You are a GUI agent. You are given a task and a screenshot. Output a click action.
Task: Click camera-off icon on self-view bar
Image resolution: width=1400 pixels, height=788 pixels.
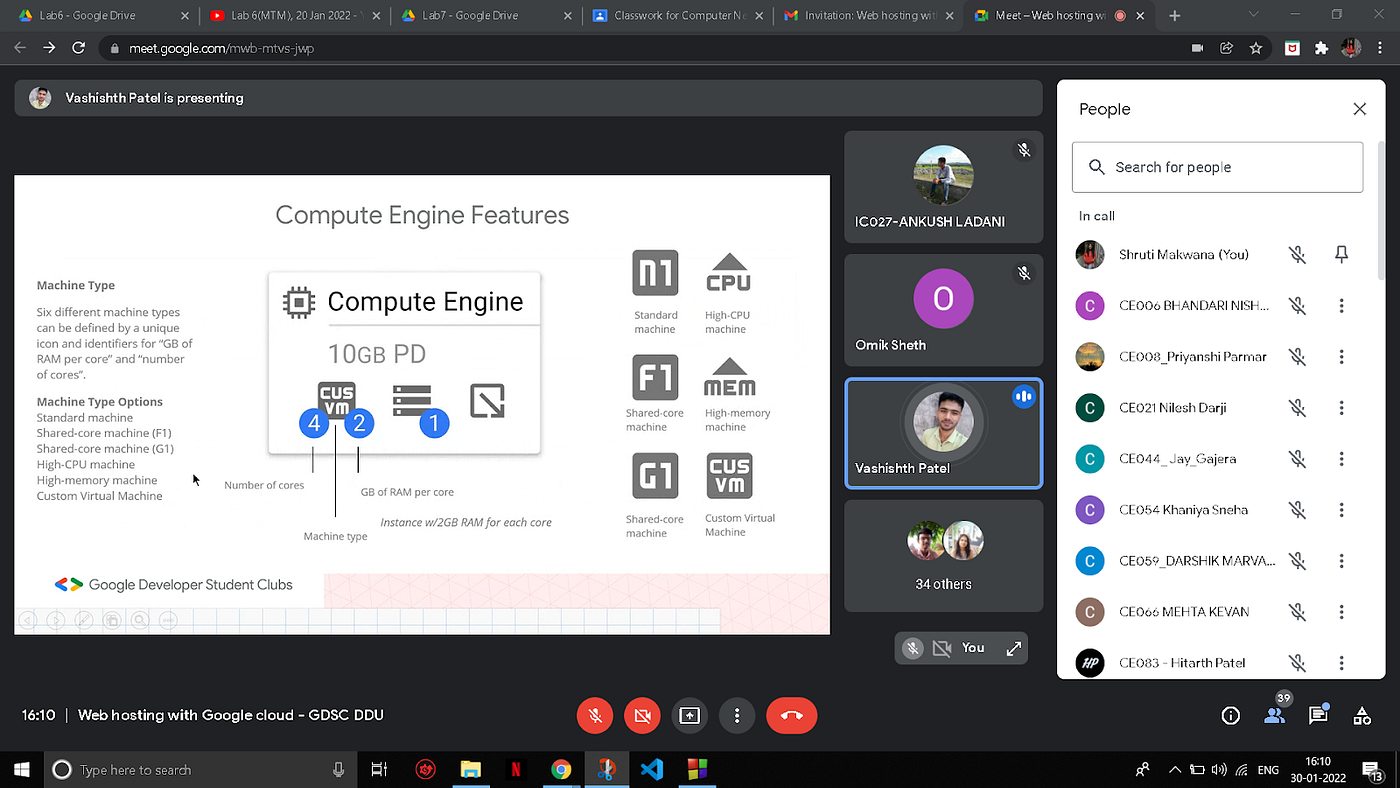[941, 648]
